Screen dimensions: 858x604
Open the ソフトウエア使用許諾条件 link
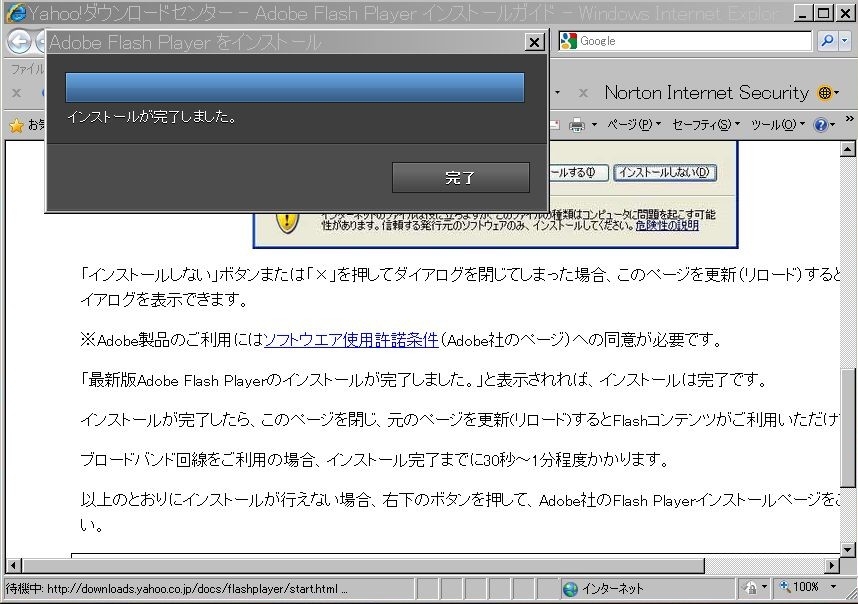tap(351, 340)
